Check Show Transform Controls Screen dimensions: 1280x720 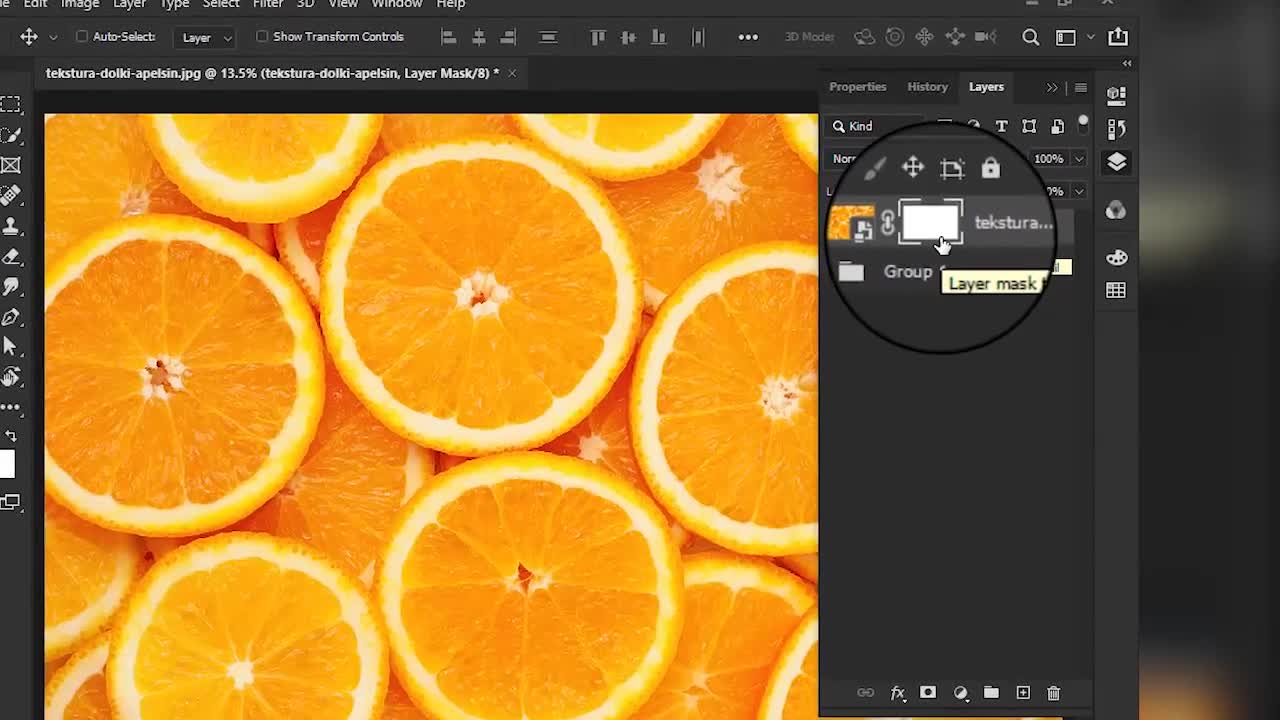click(262, 37)
